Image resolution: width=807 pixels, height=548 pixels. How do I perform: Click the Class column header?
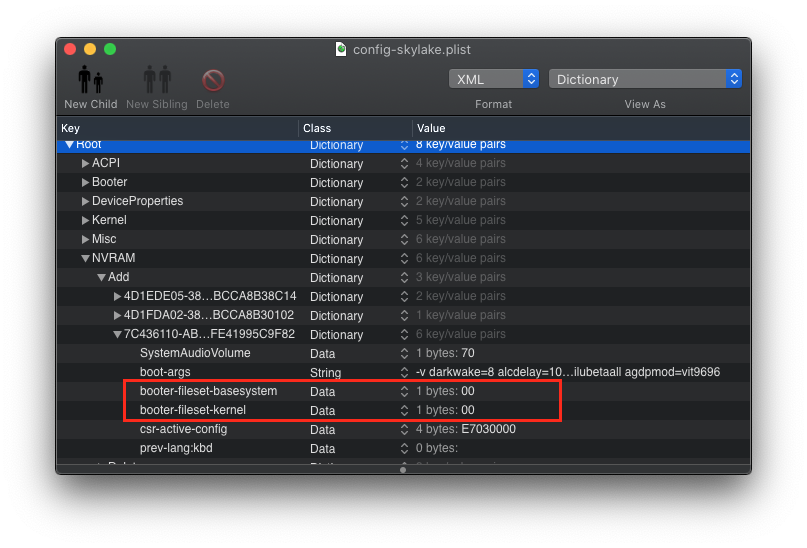(355, 128)
